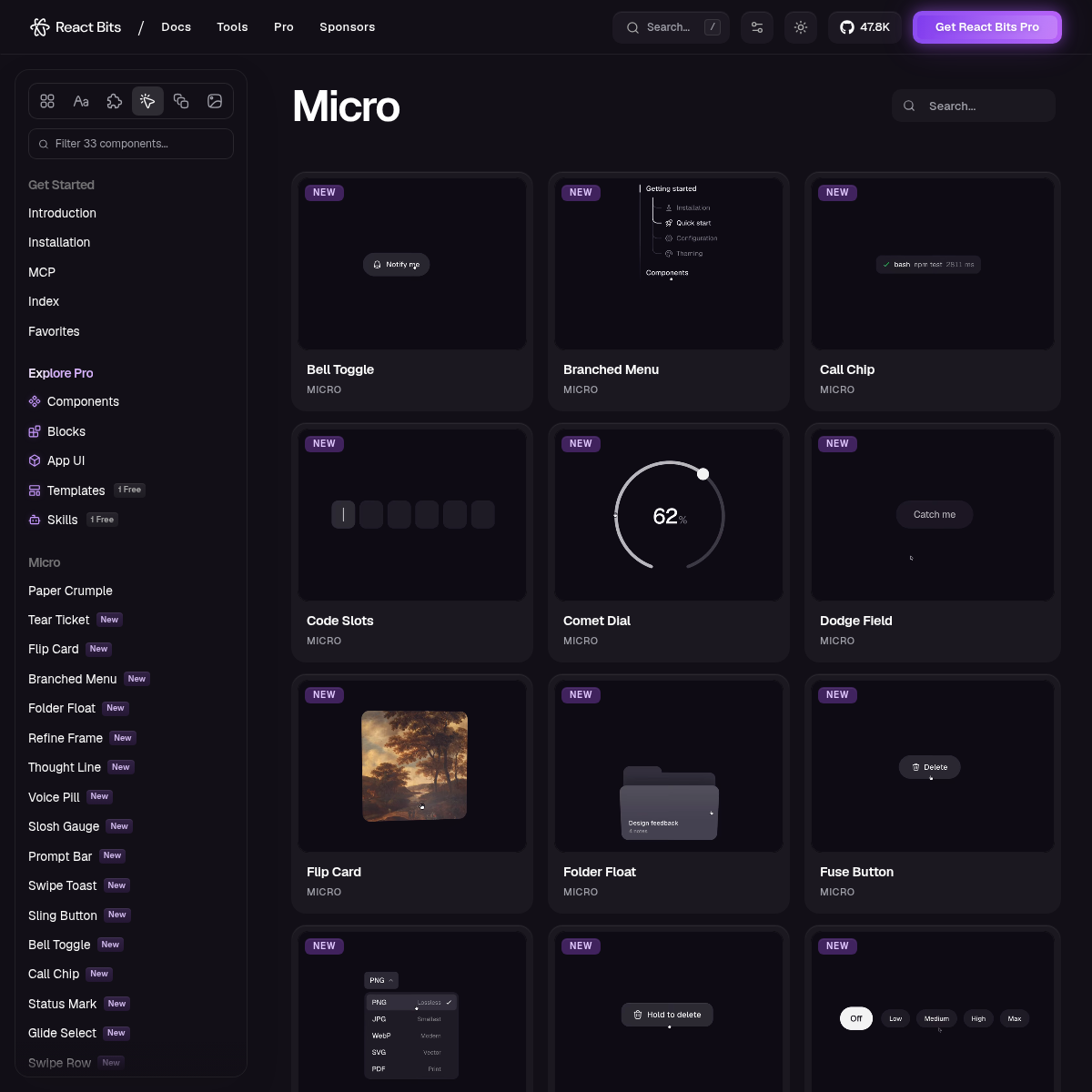This screenshot has width=1092, height=1092.
Task: Click Get React Bits Pro button
Action: point(987,27)
